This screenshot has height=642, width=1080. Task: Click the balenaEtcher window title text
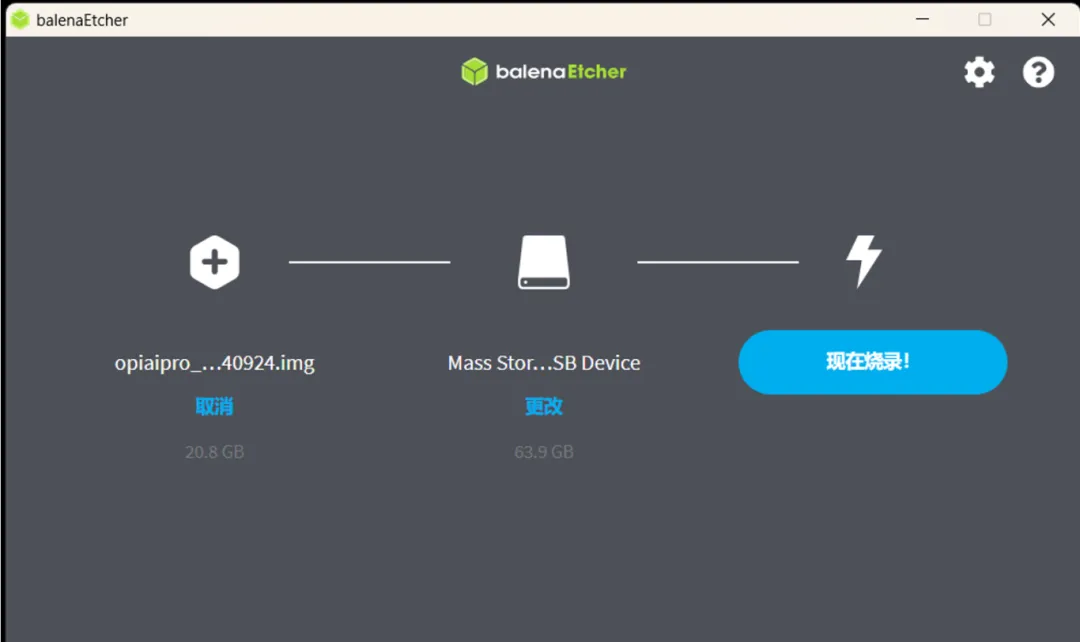82,20
